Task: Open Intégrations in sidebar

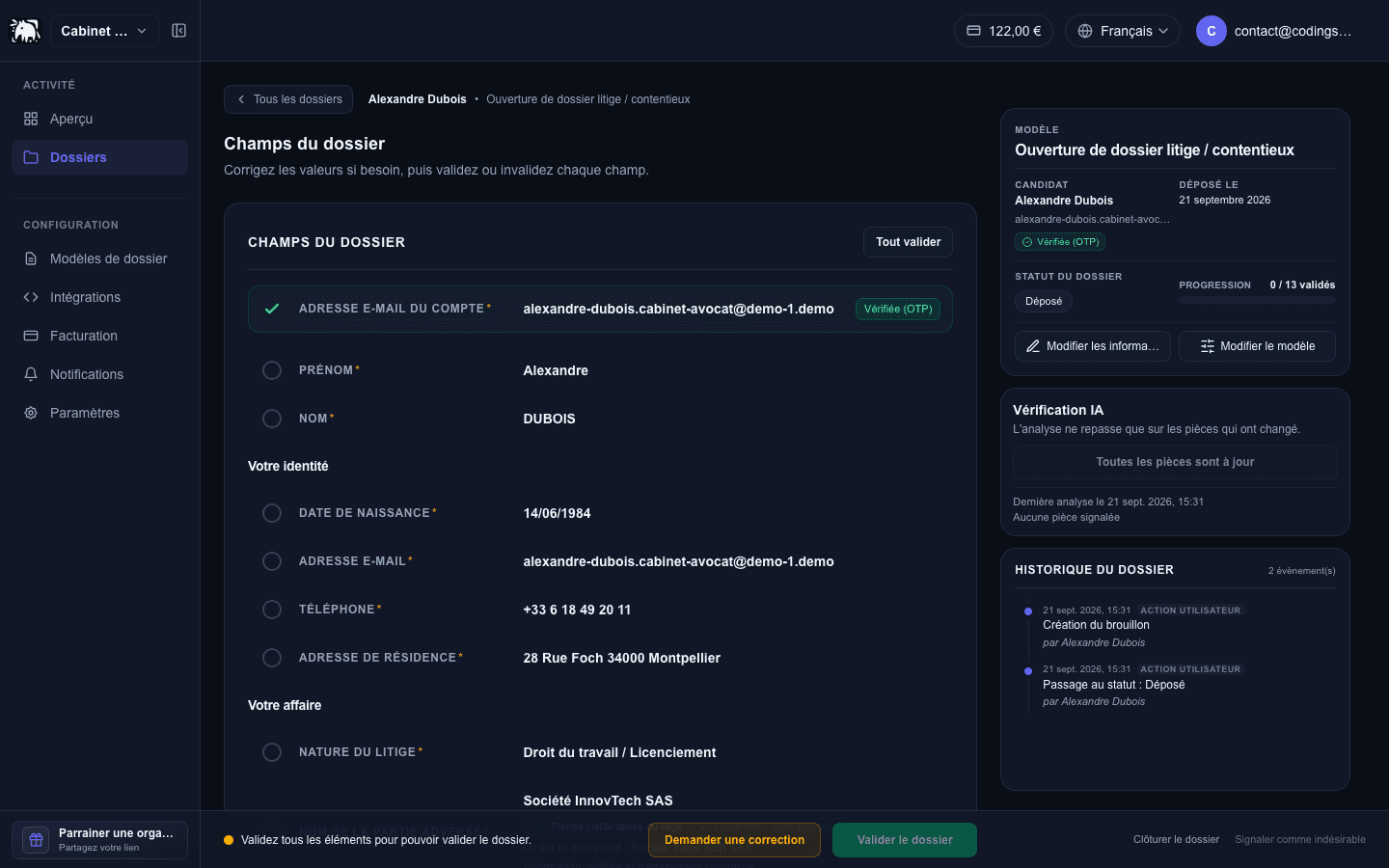Action: coord(99,297)
